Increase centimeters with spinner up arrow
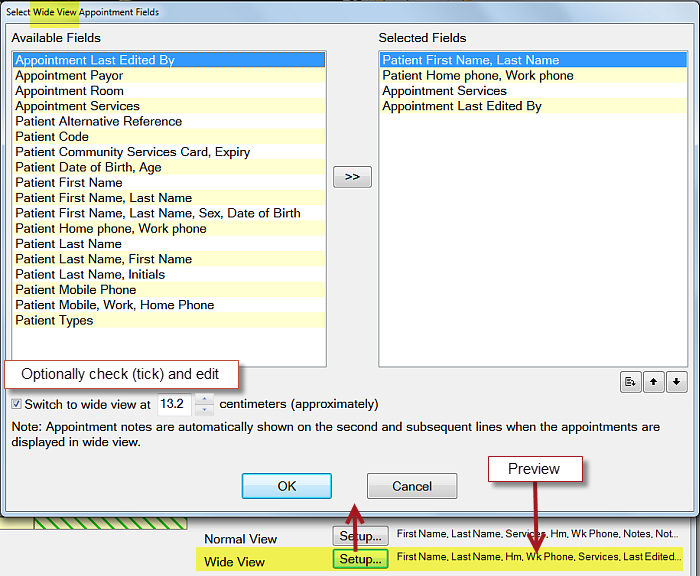700x576 pixels. click(204, 398)
